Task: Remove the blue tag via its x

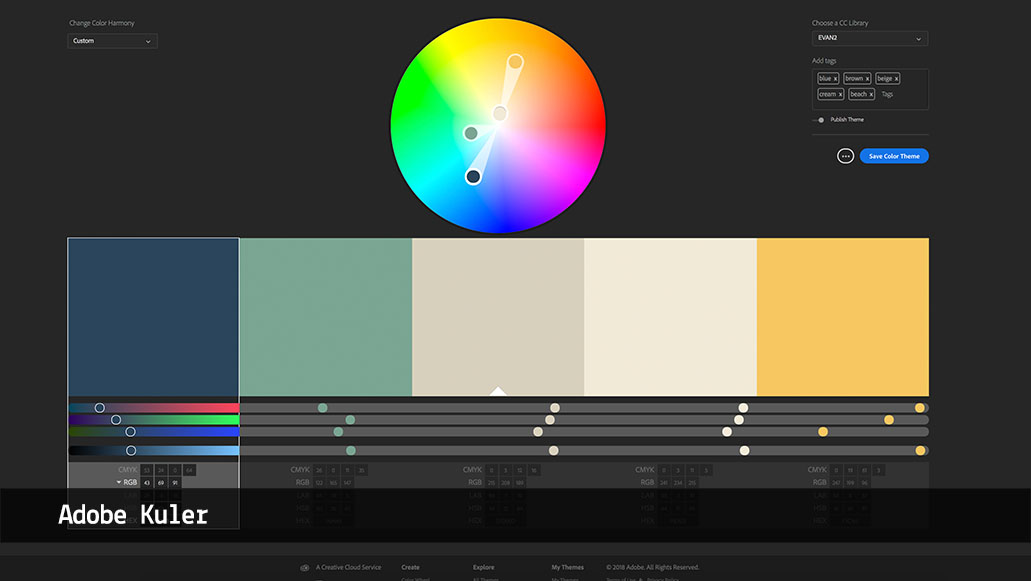Action: [835, 79]
